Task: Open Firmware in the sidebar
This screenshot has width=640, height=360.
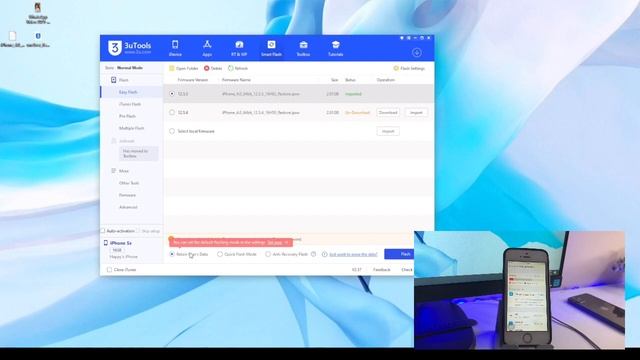Action: click(x=127, y=195)
